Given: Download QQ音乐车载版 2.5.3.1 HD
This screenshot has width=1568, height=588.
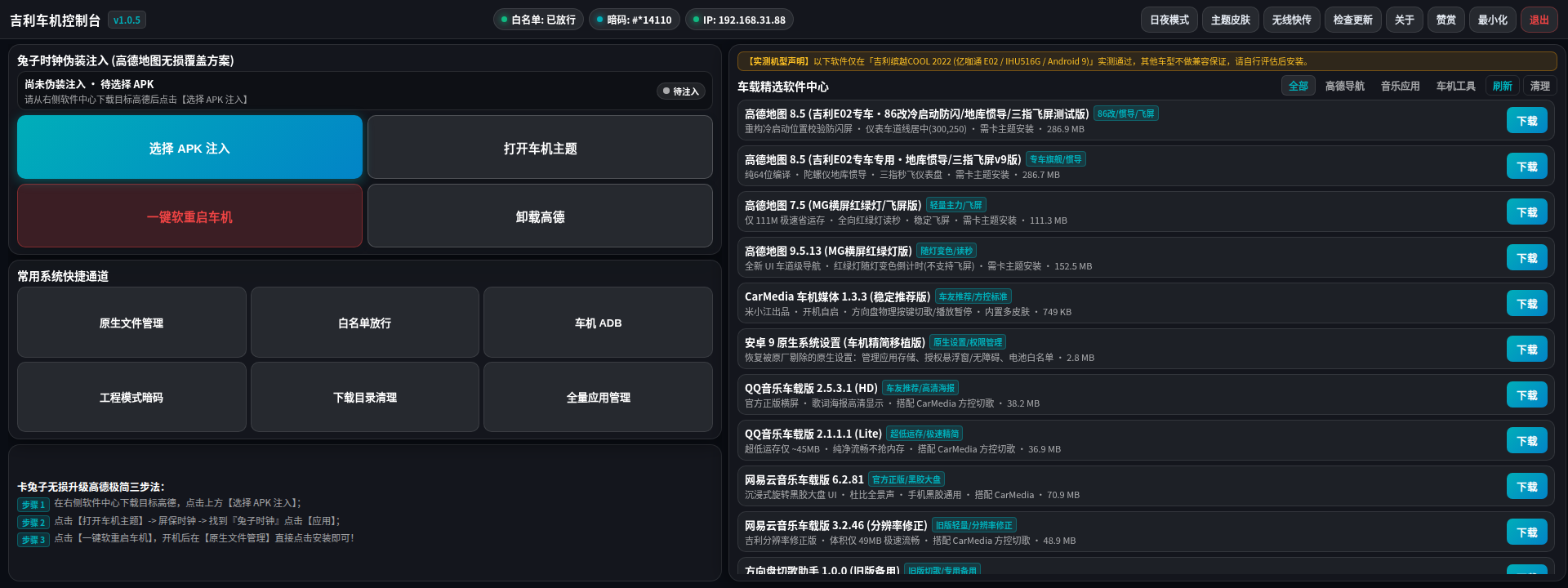Looking at the screenshot, I should tap(1527, 394).
